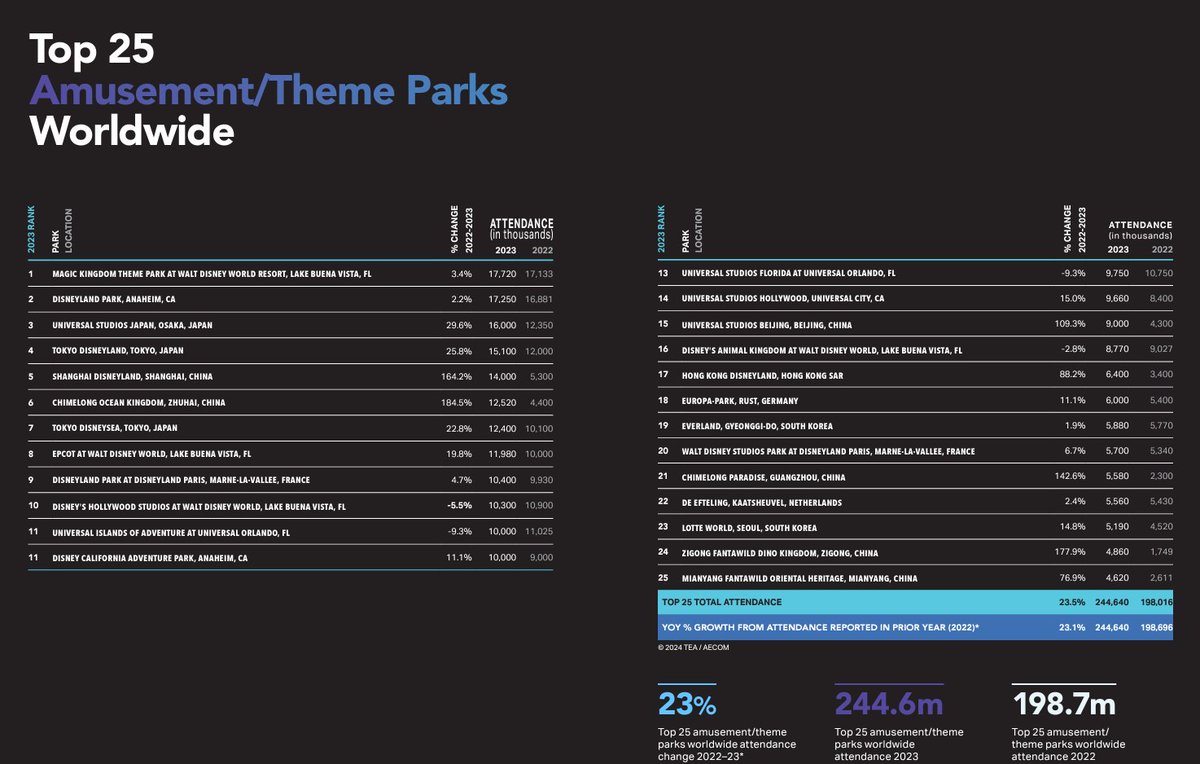Viewport: 1200px width, 764px height.
Task: Click YOY growth value '23.1%'
Action: [1074, 628]
